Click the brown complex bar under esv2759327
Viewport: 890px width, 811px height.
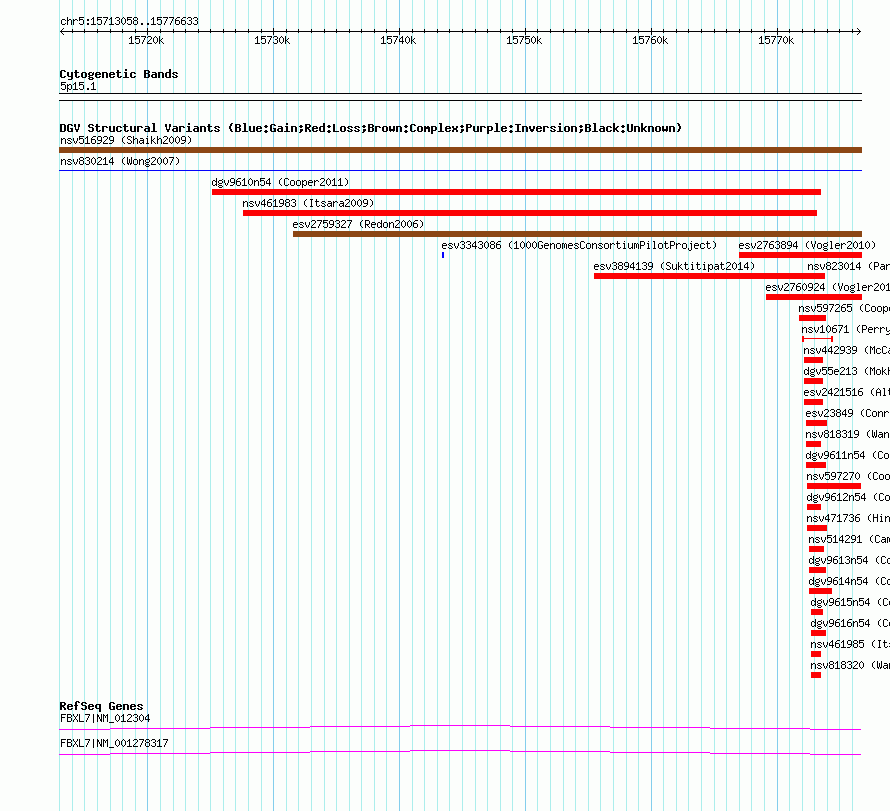coord(577,234)
